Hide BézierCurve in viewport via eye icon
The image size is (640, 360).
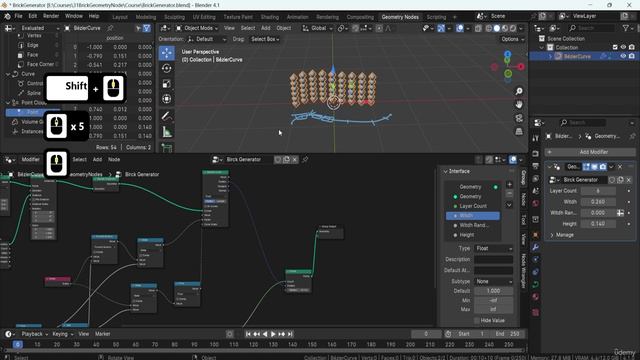(623, 56)
